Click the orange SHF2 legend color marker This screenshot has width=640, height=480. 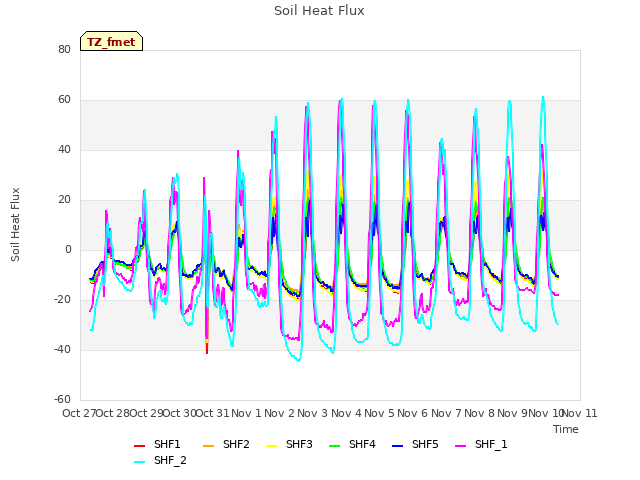[x=209, y=446]
